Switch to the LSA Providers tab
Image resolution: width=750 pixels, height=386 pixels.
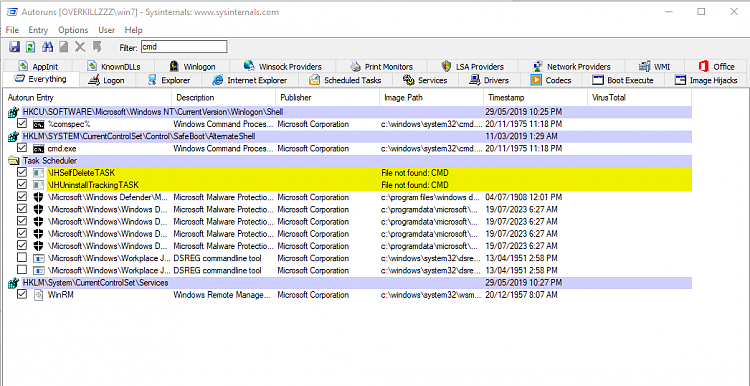(x=473, y=66)
